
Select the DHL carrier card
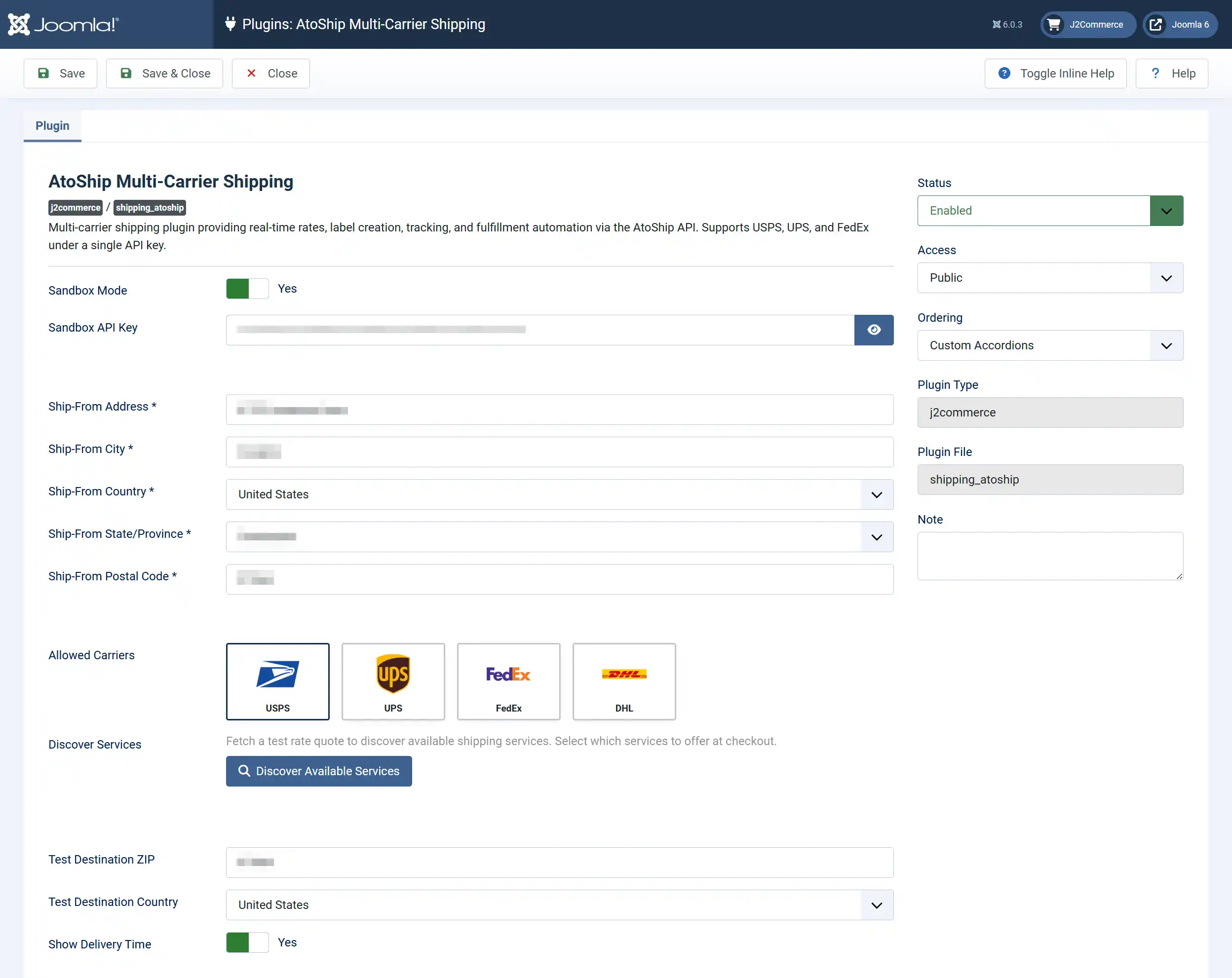tap(624, 681)
